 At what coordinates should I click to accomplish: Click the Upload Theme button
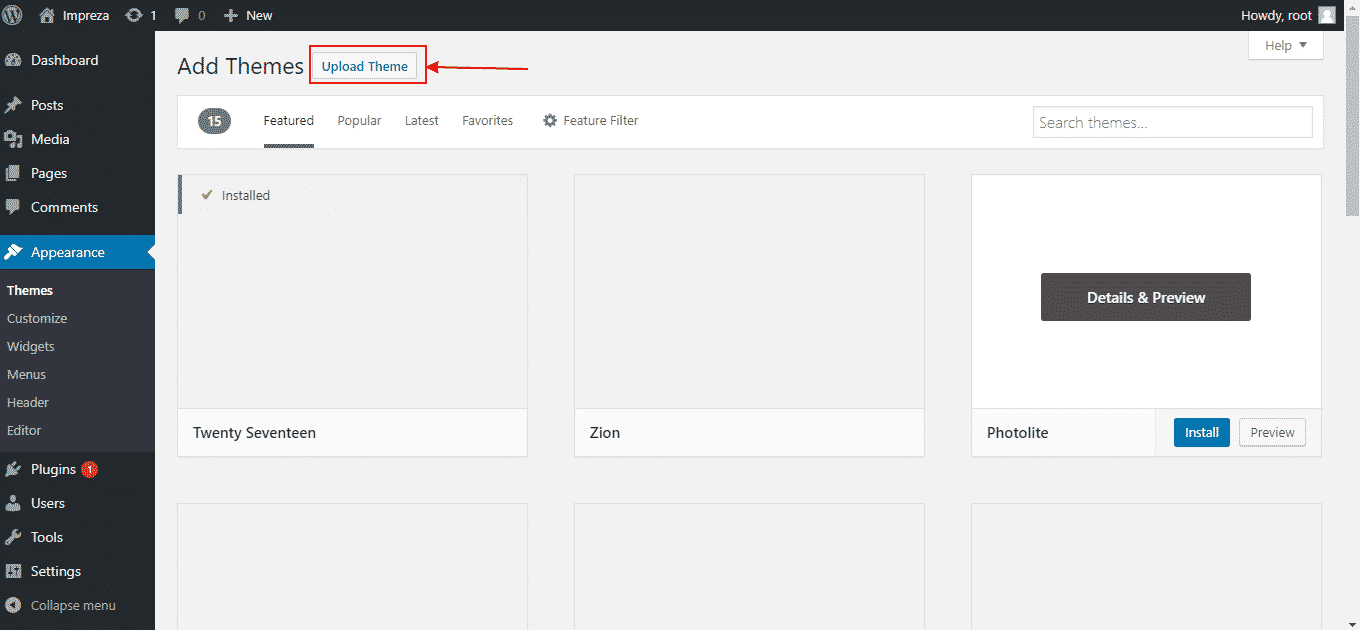pyautogui.click(x=365, y=66)
